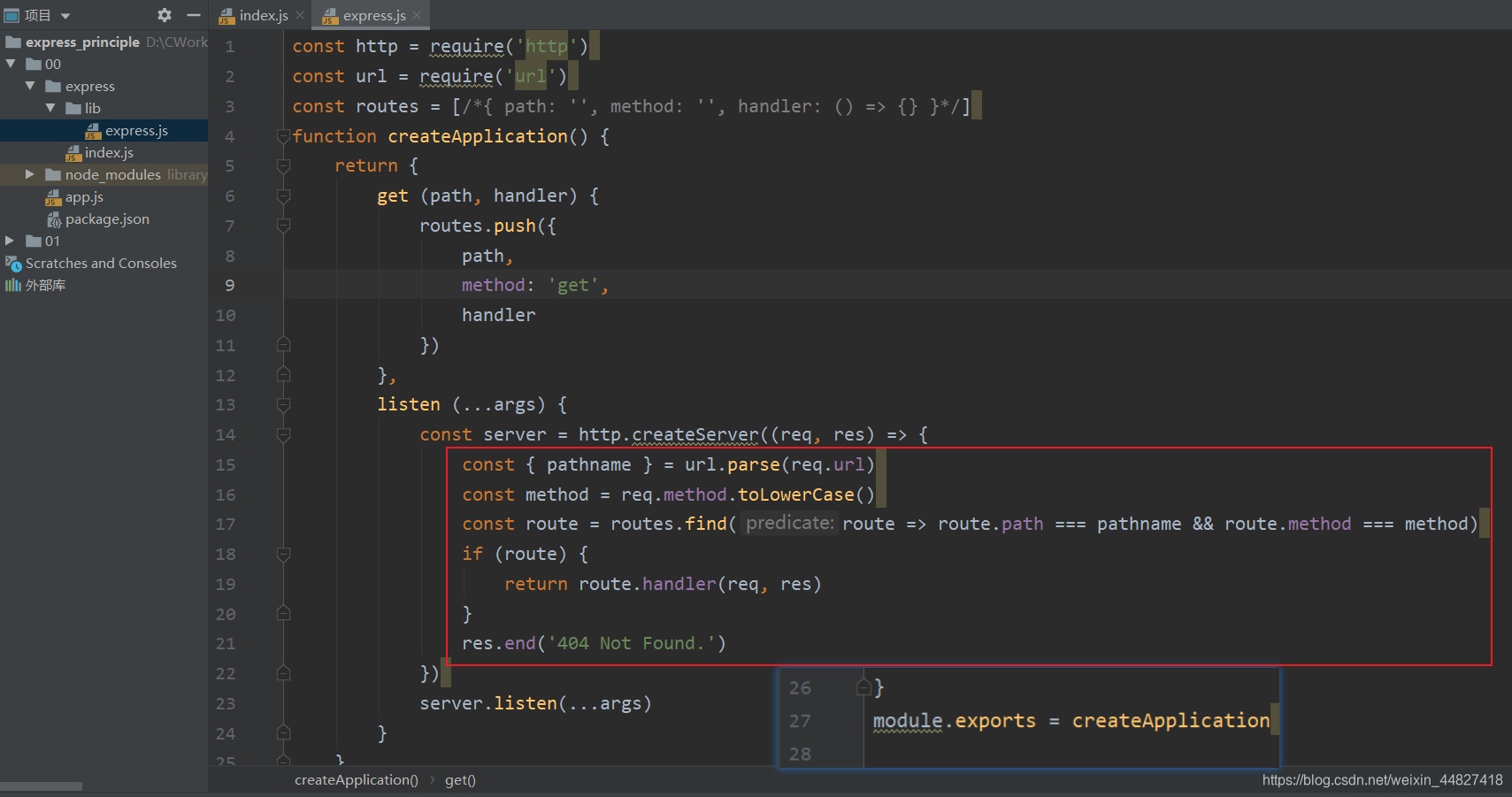Screen dimensions: 1512x797
Task: Open index.js in project tree
Action: click(x=109, y=152)
